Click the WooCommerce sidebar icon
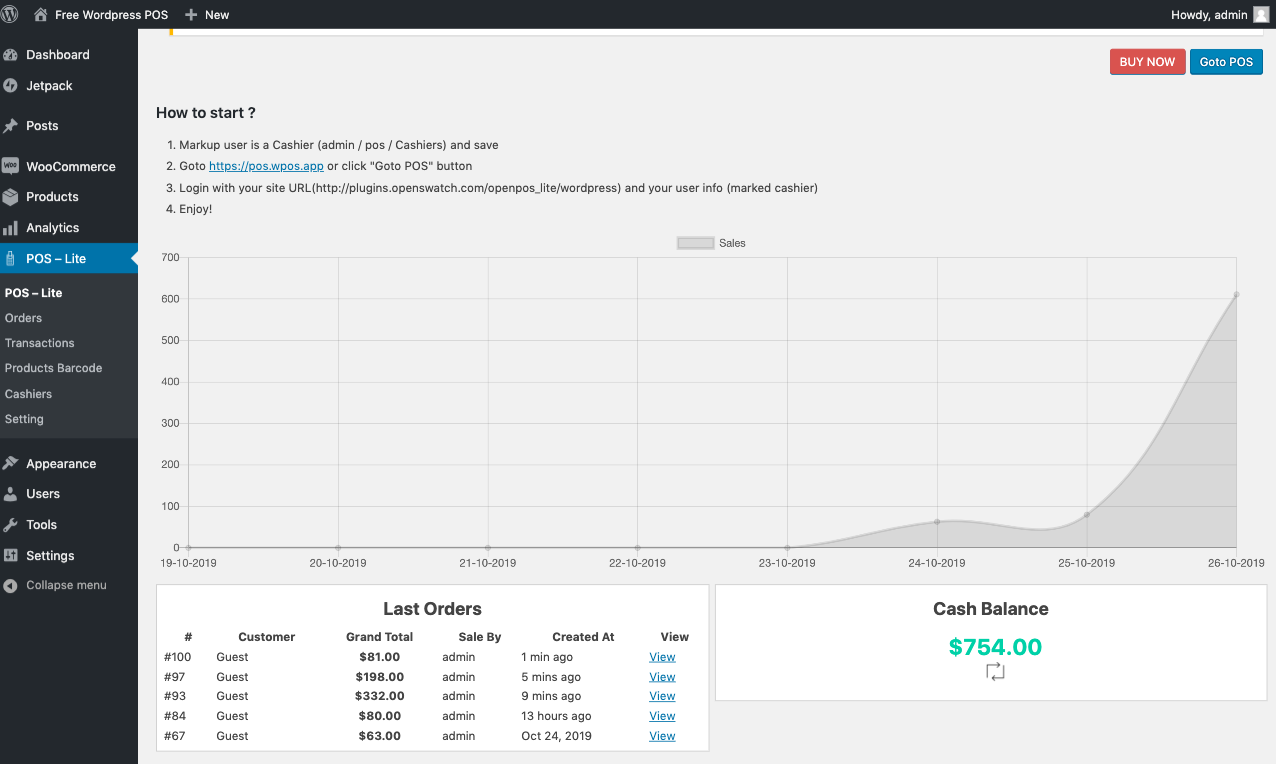The height and width of the screenshot is (764, 1276). (11, 167)
